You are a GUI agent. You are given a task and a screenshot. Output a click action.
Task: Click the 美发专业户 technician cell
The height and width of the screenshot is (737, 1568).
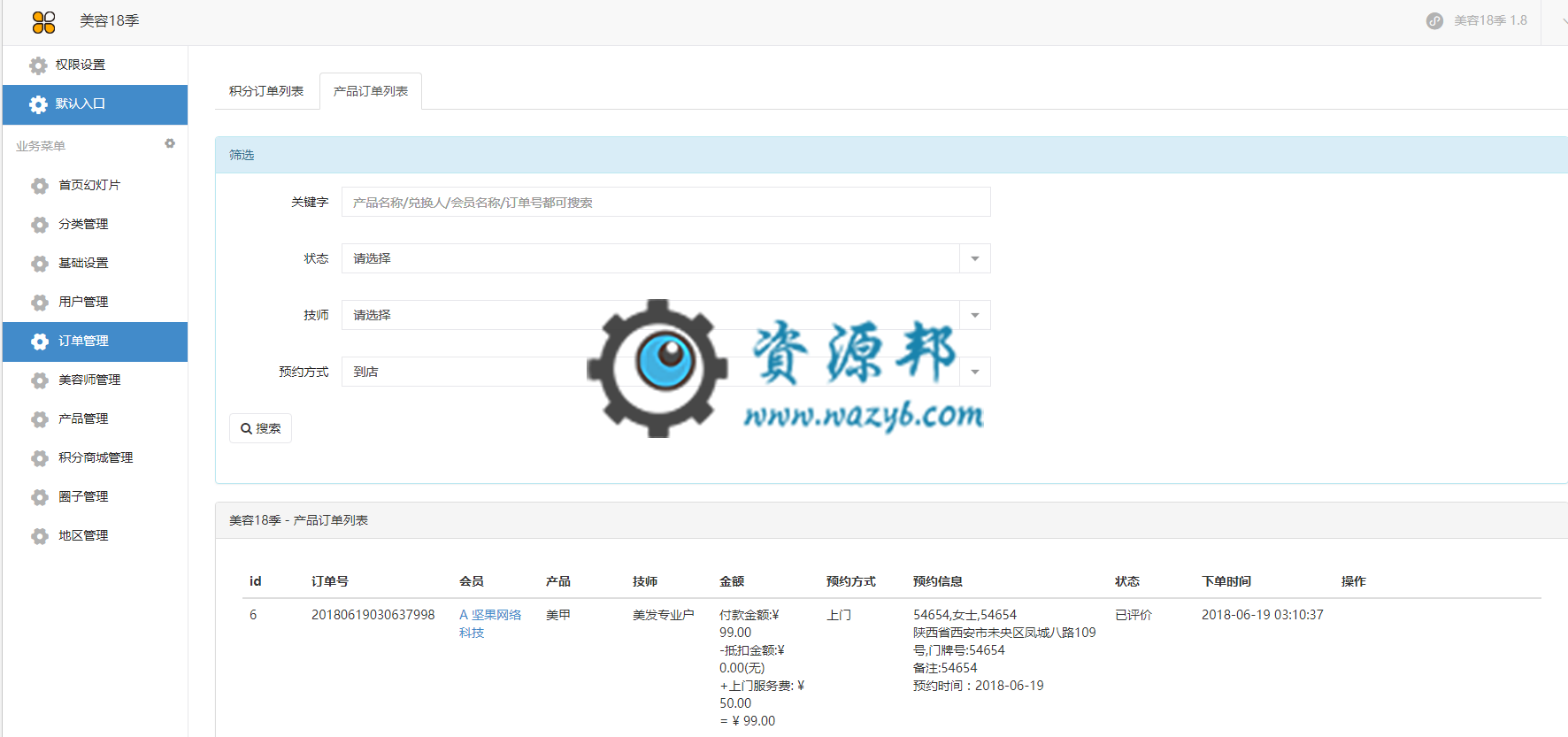664,615
